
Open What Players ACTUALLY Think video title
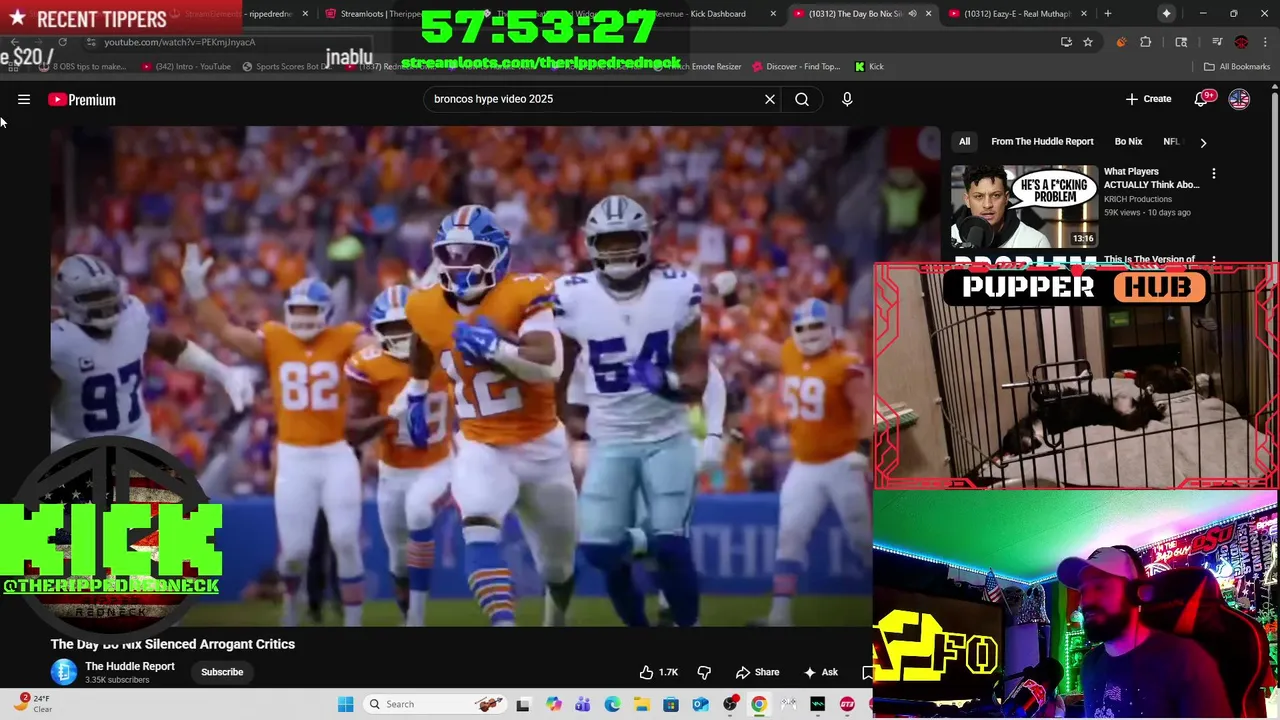pos(1151,178)
